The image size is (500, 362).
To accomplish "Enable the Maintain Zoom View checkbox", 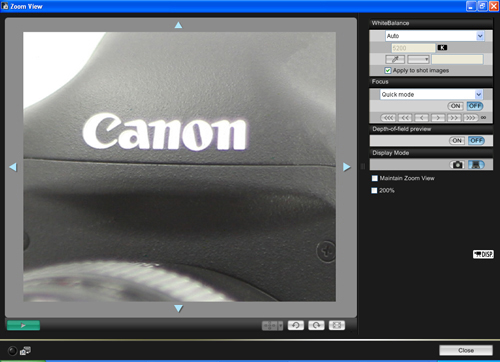I will pyautogui.click(x=375, y=178).
